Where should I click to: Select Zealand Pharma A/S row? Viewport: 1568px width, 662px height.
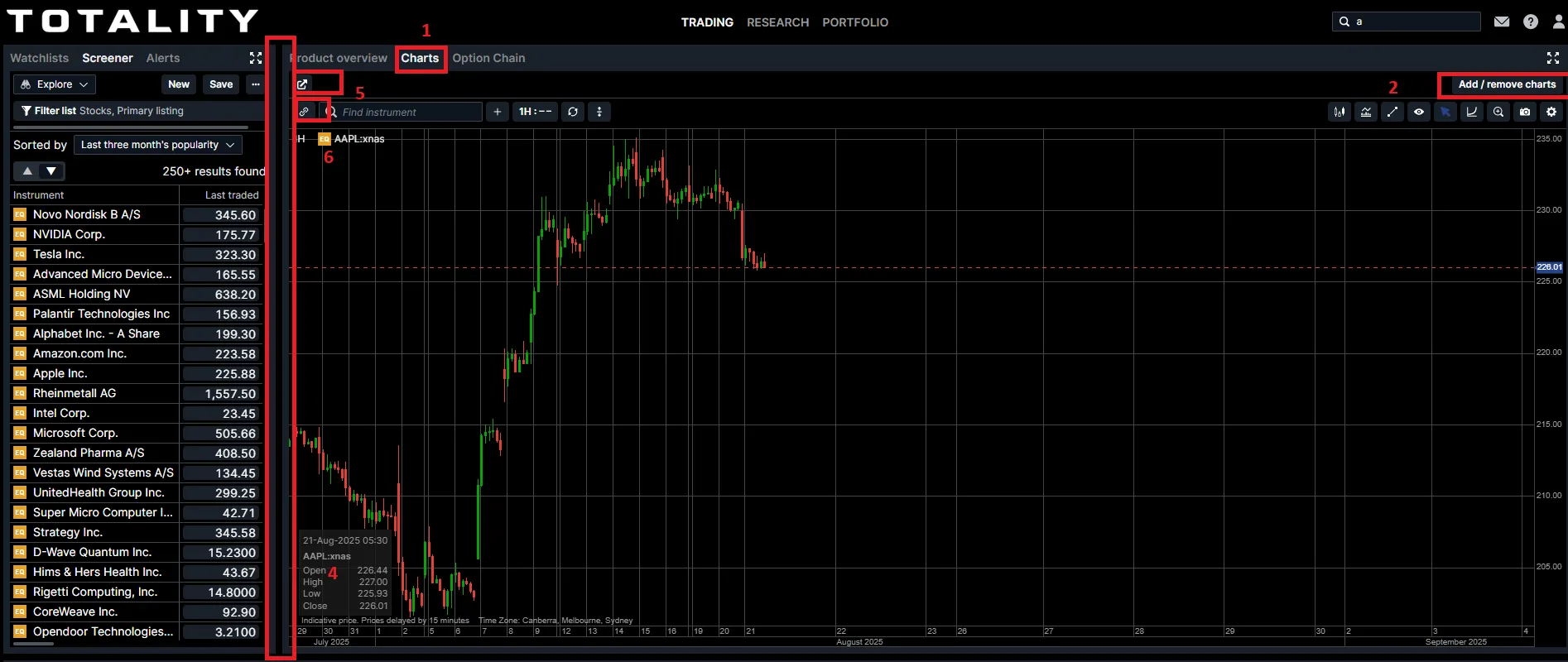pos(137,453)
